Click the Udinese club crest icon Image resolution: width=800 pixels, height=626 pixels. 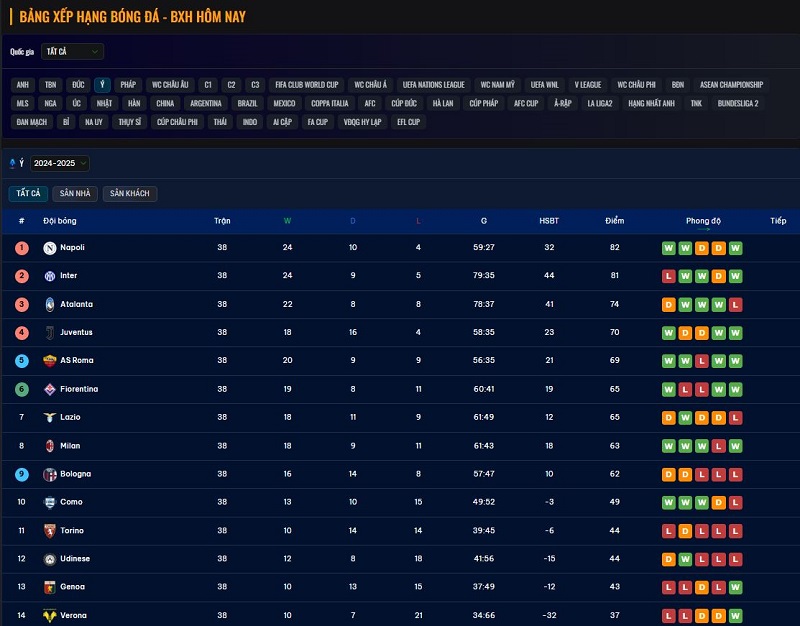(x=49, y=559)
